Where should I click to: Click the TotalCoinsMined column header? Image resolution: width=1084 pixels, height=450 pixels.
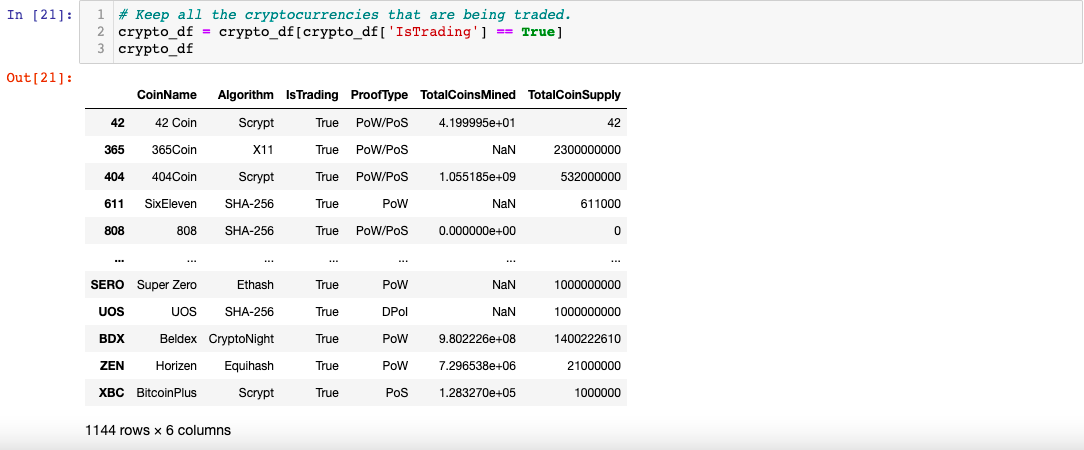click(x=468, y=95)
